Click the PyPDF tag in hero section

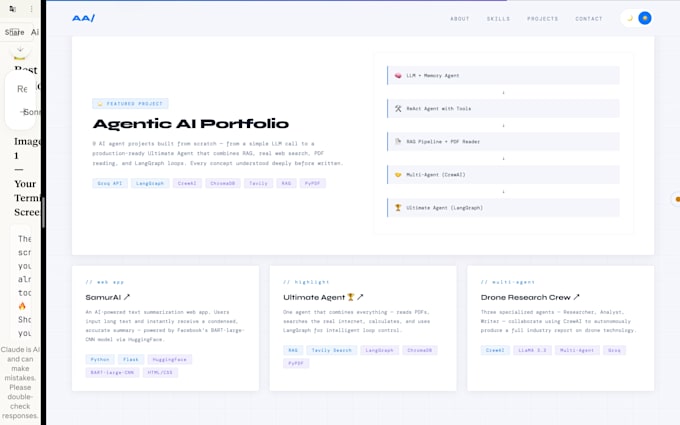pos(312,183)
